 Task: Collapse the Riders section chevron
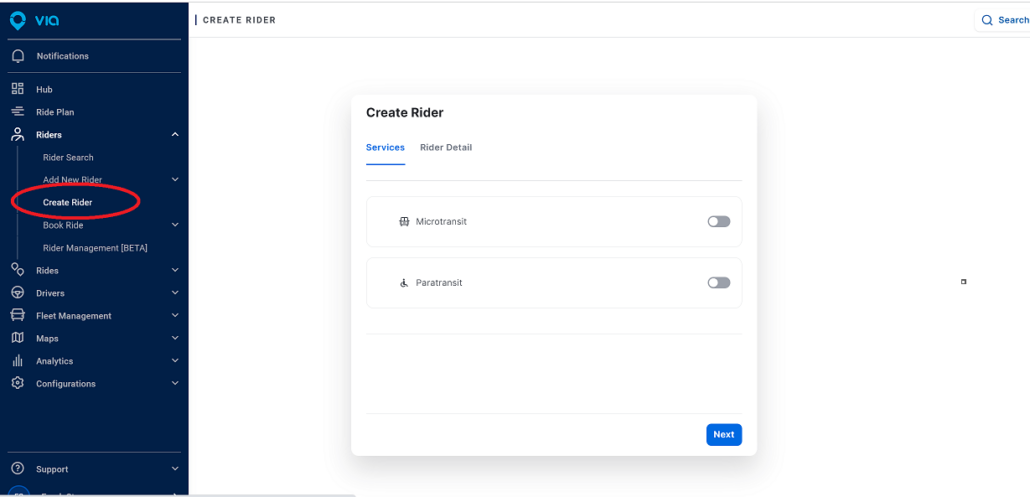[x=175, y=135]
